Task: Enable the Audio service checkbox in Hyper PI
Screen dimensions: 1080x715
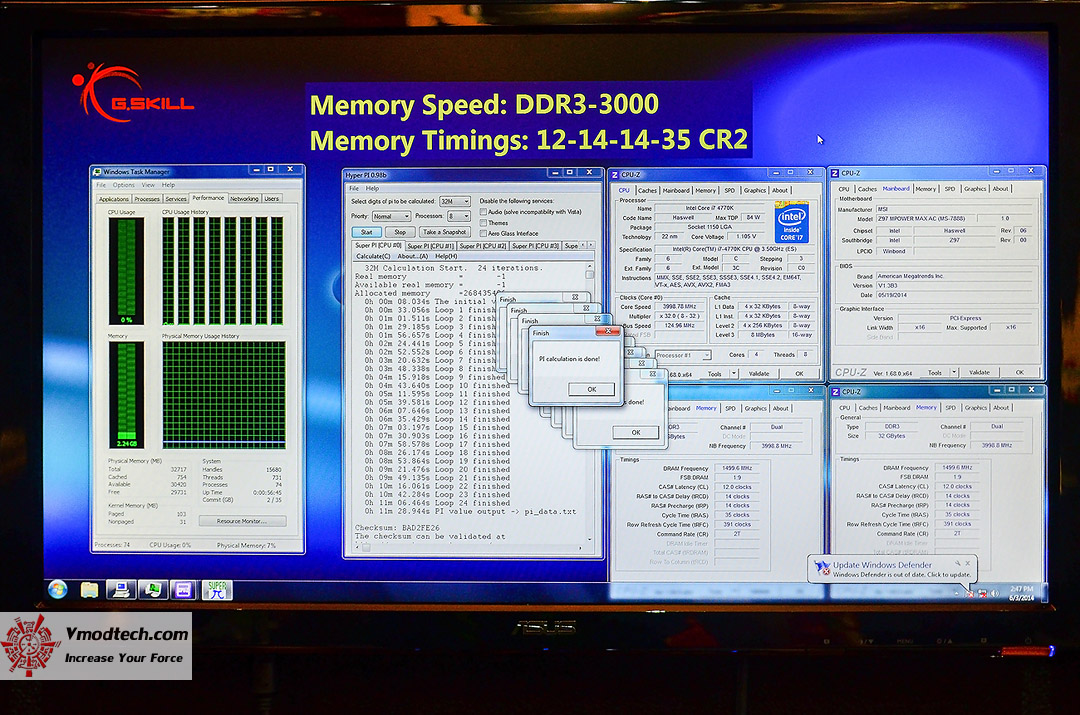Action: (x=484, y=211)
